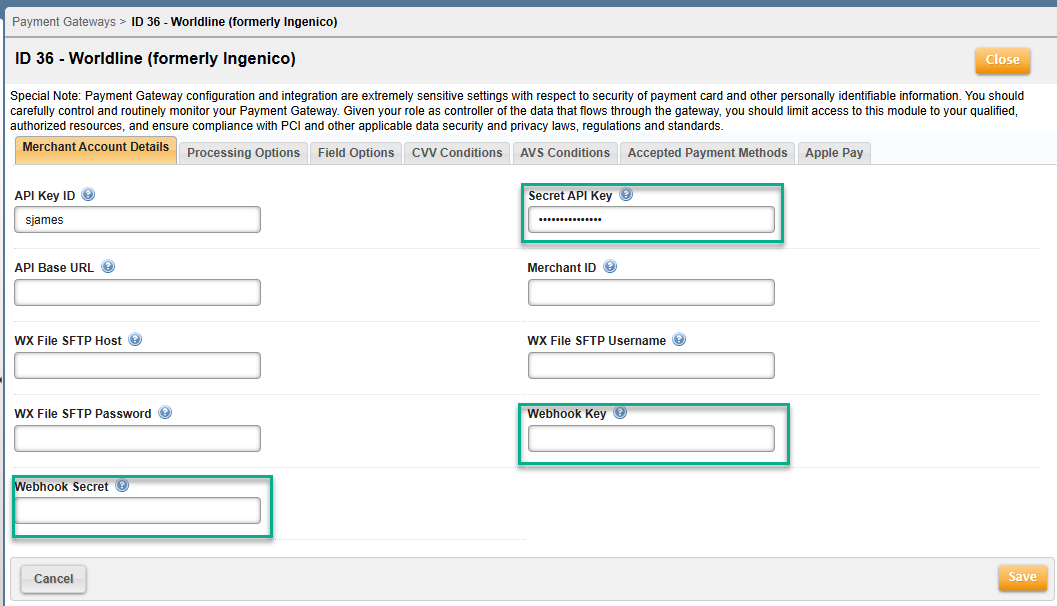Click into the Merchant ID field

coord(651,293)
